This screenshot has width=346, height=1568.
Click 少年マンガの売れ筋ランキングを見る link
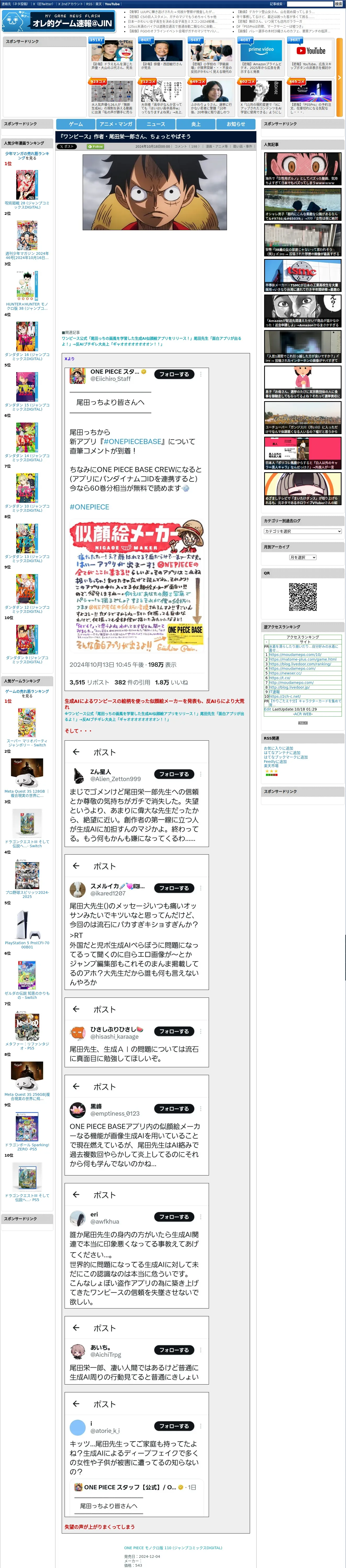pos(27,156)
